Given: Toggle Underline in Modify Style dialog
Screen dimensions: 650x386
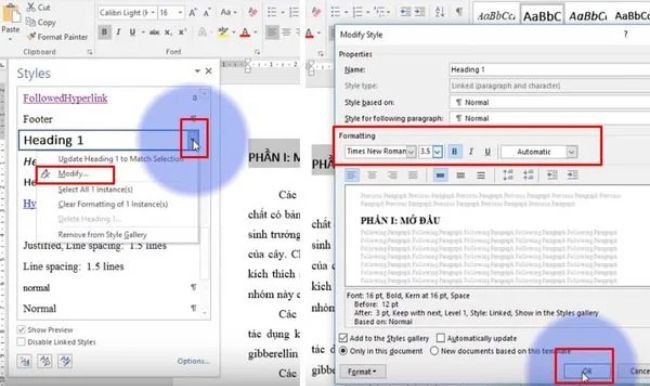Looking at the screenshot, I should [488, 152].
